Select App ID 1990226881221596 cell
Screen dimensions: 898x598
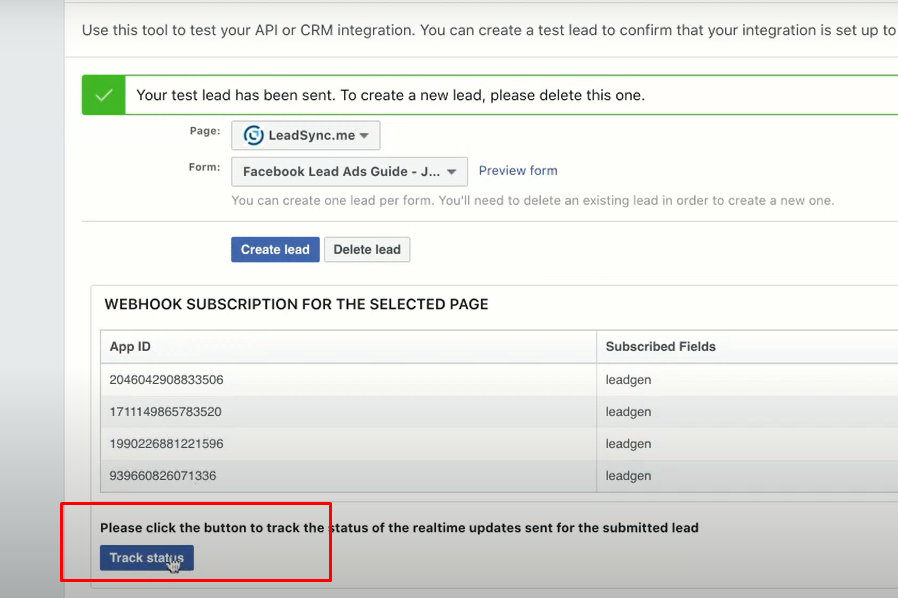coord(166,444)
